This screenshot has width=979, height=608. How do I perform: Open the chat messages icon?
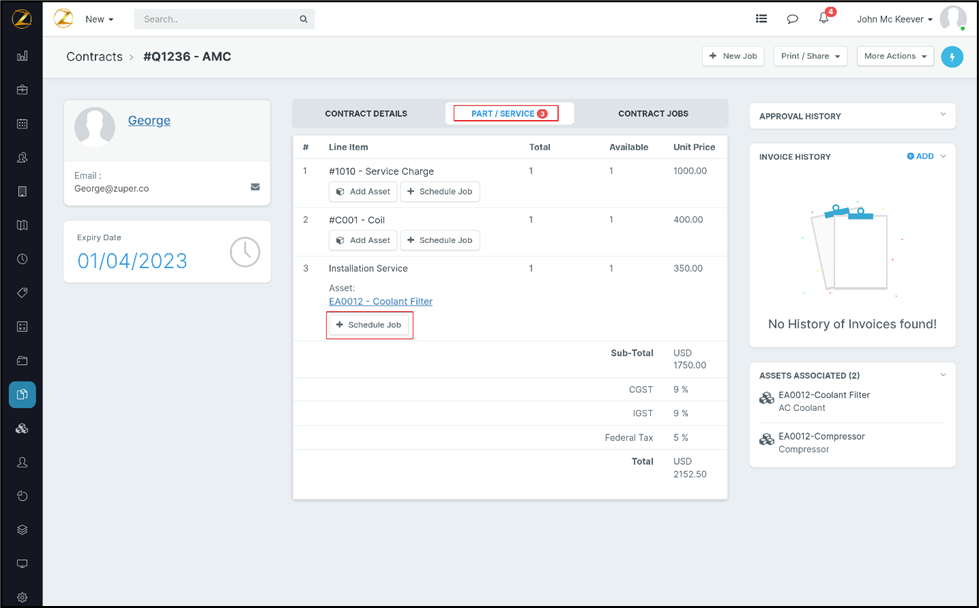point(792,19)
